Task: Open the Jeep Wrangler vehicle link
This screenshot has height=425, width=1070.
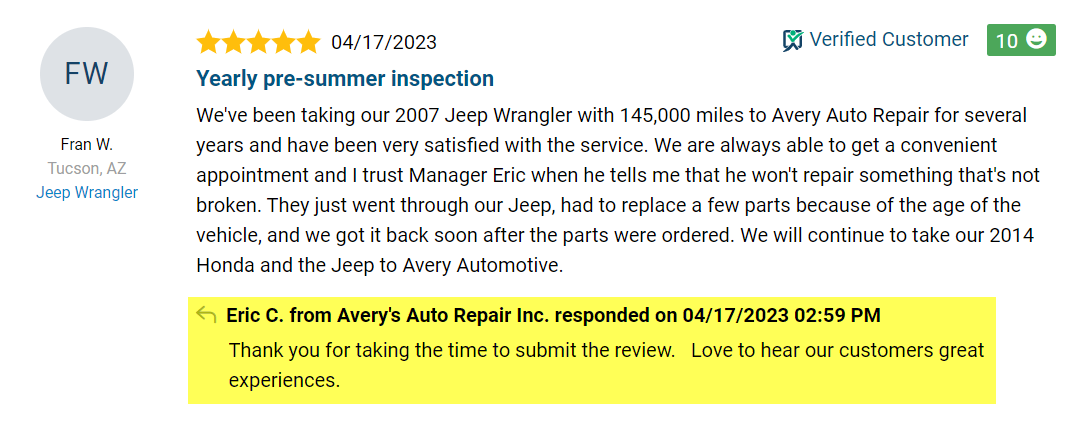Action: click(87, 192)
